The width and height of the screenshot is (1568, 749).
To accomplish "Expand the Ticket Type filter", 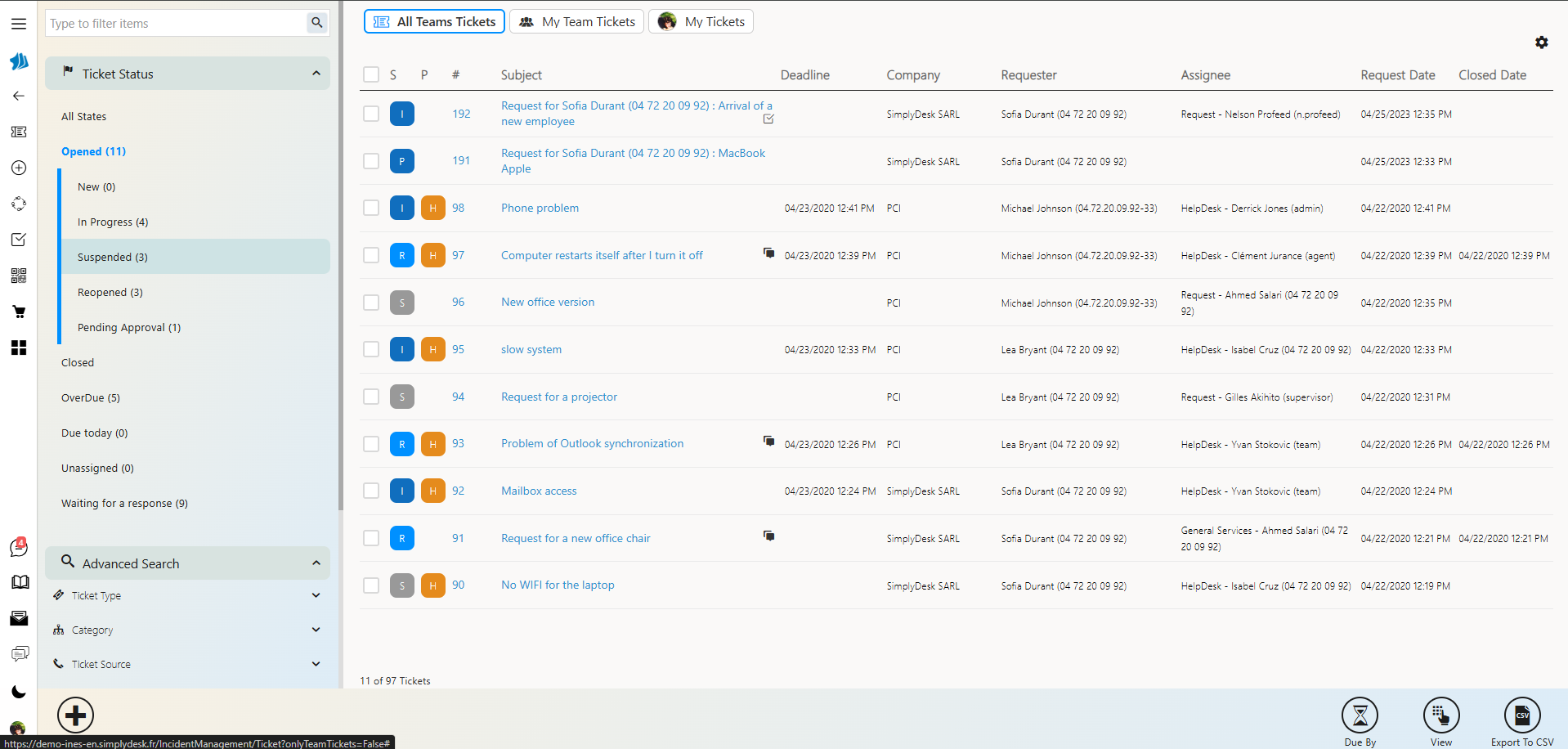I will coord(315,594).
